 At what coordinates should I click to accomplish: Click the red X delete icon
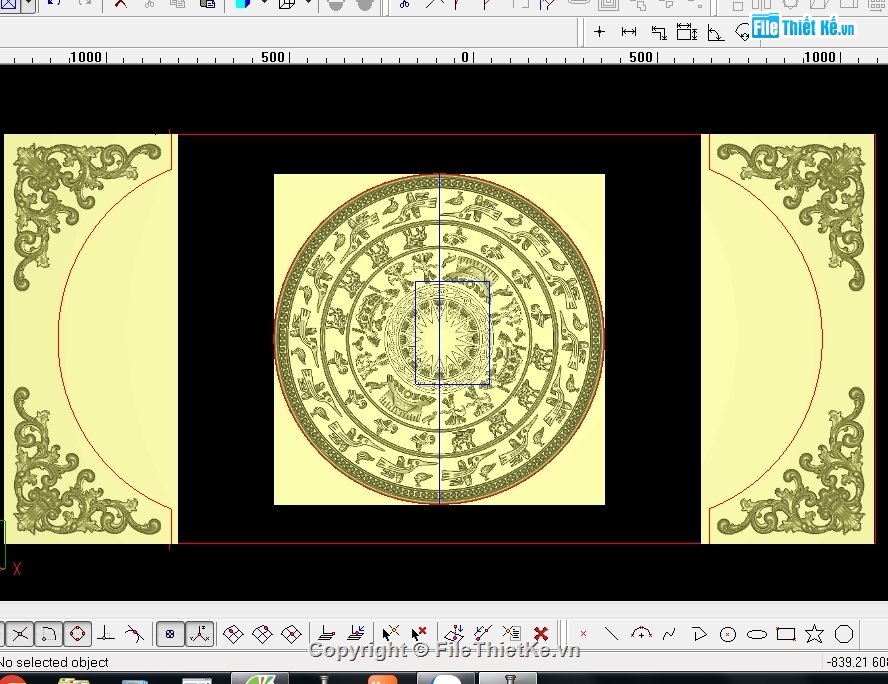(x=541, y=634)
